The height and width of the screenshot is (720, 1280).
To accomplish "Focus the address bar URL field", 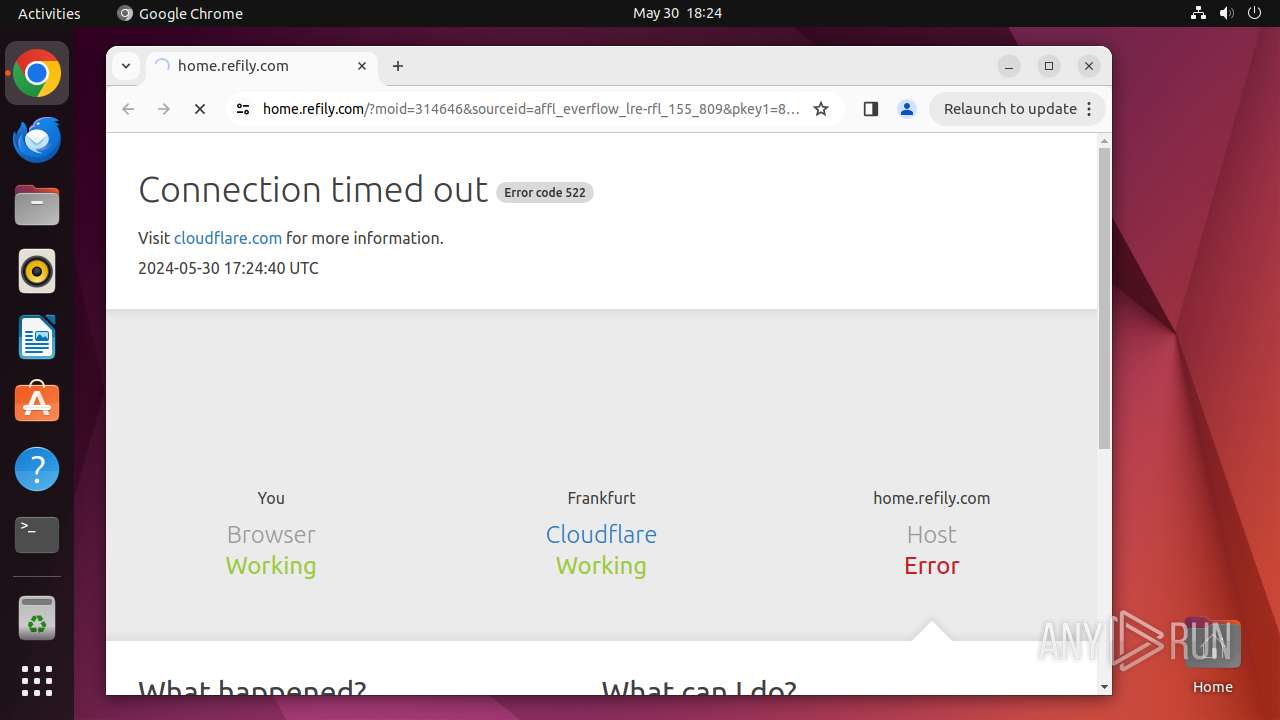I will click(530, 109).
